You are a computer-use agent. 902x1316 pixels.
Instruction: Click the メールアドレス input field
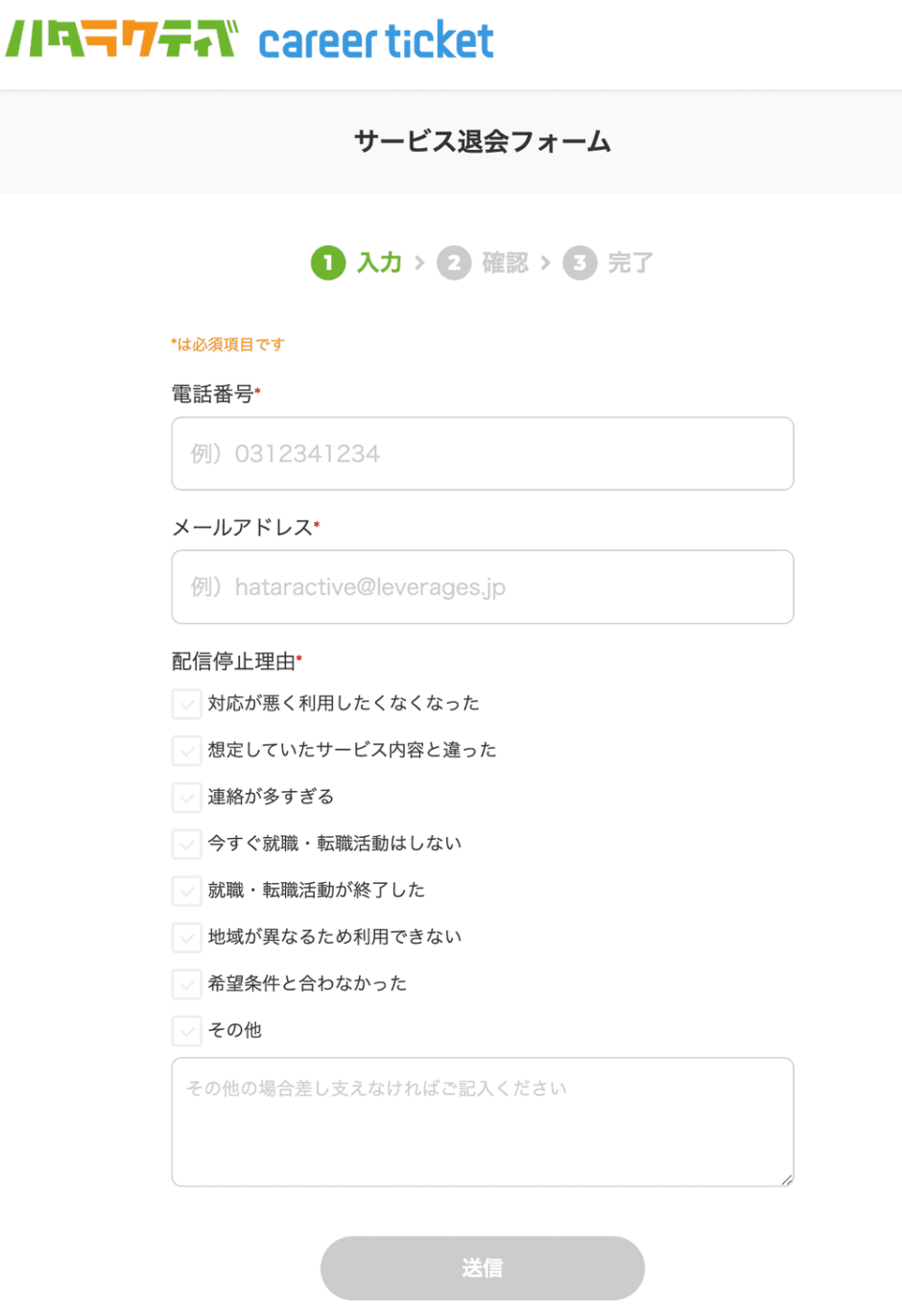(x=483, y=586)
